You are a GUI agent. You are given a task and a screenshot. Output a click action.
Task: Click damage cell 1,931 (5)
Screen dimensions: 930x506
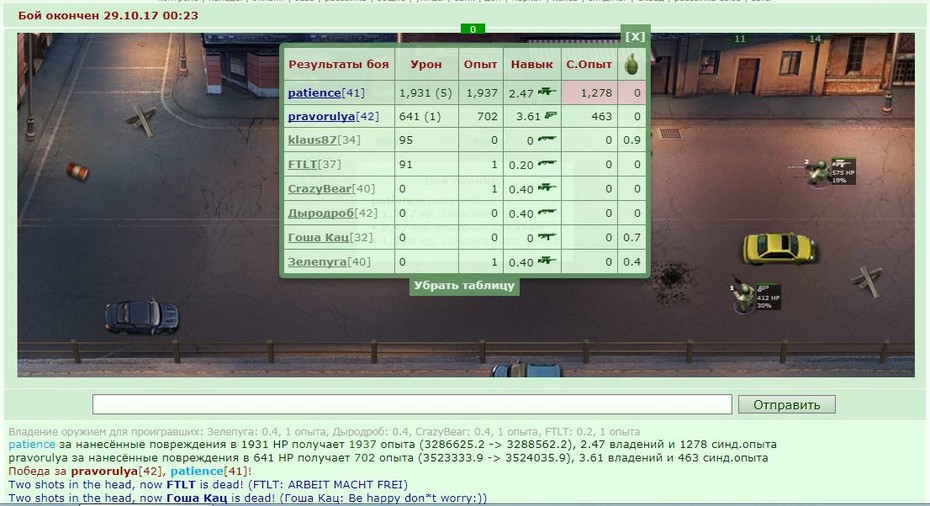coord(425,93)
